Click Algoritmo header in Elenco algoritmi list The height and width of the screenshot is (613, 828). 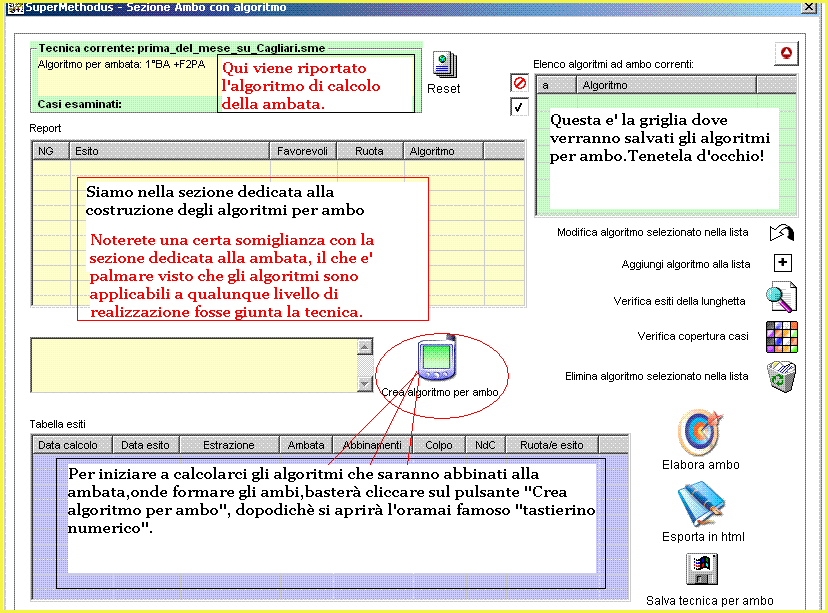tap(667, 85)
